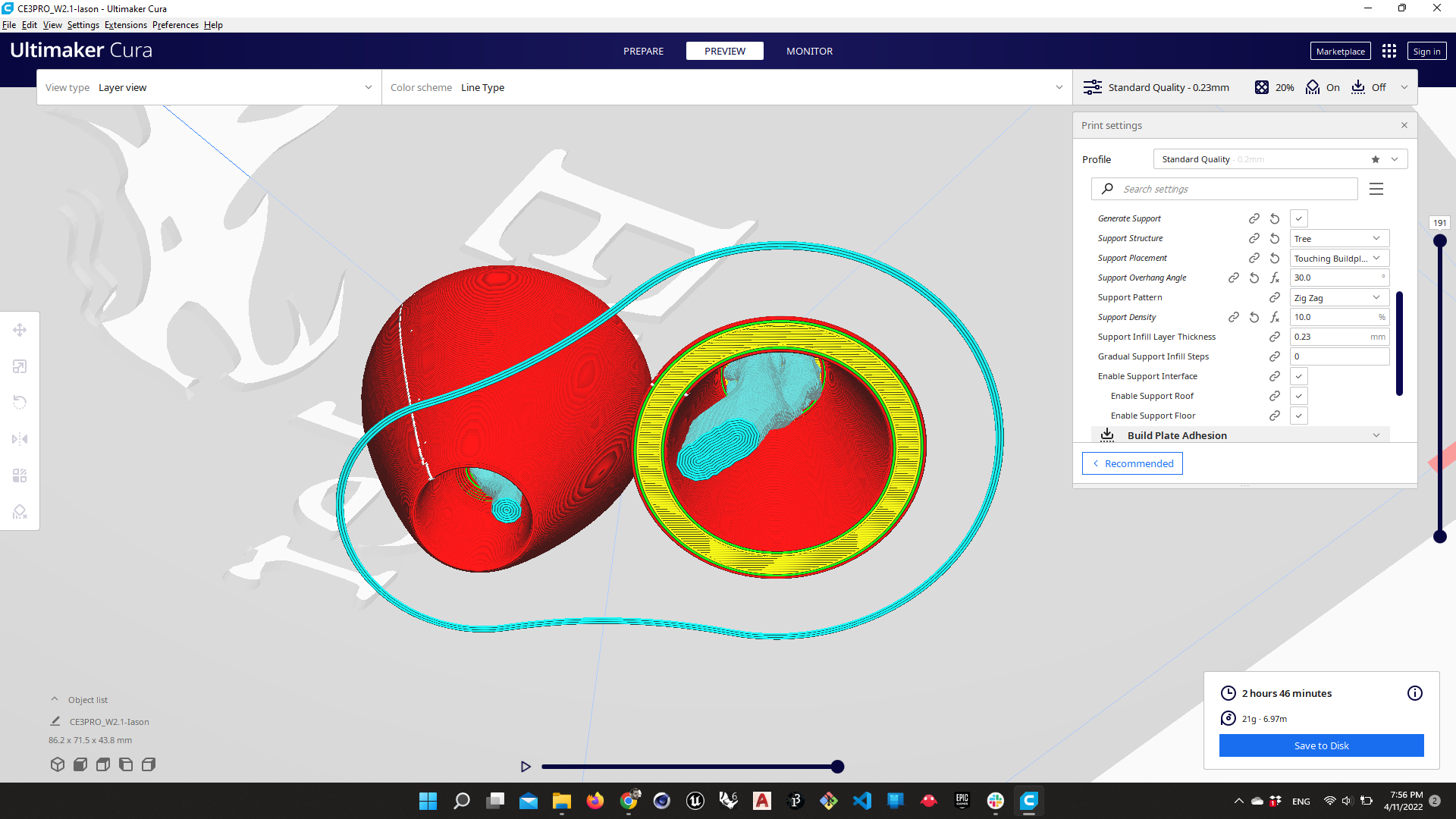The image size is (1456, 819).
Task: Toggle Enable Support Roof checkbox
Action: point(1299,396)
